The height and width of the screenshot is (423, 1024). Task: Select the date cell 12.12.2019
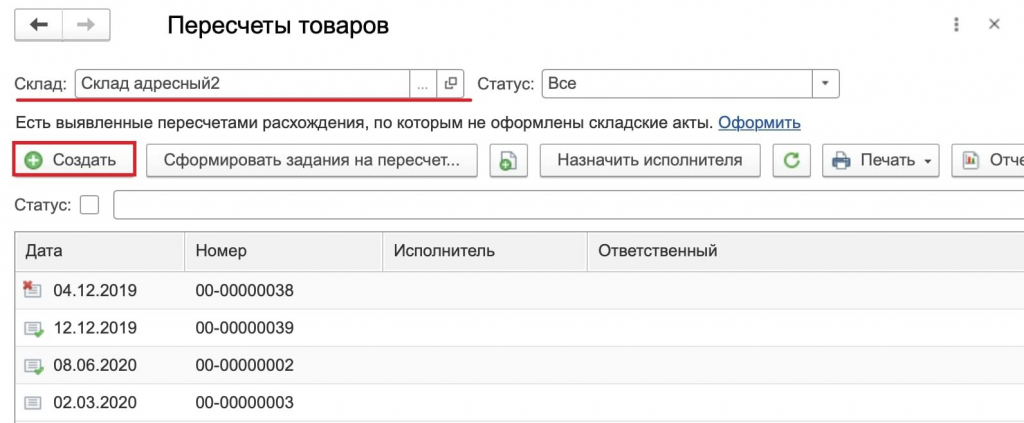coord(95,328)
